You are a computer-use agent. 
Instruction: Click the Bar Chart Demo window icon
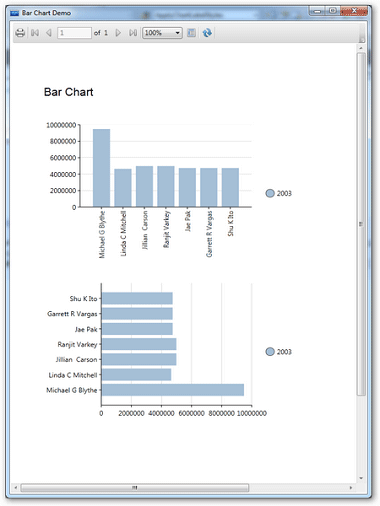tap(14, 13)
